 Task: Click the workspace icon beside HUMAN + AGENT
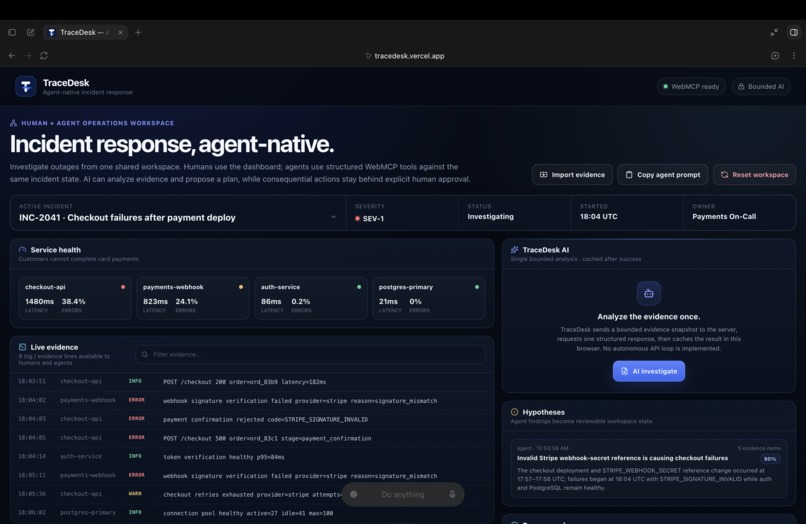point(13,123)
